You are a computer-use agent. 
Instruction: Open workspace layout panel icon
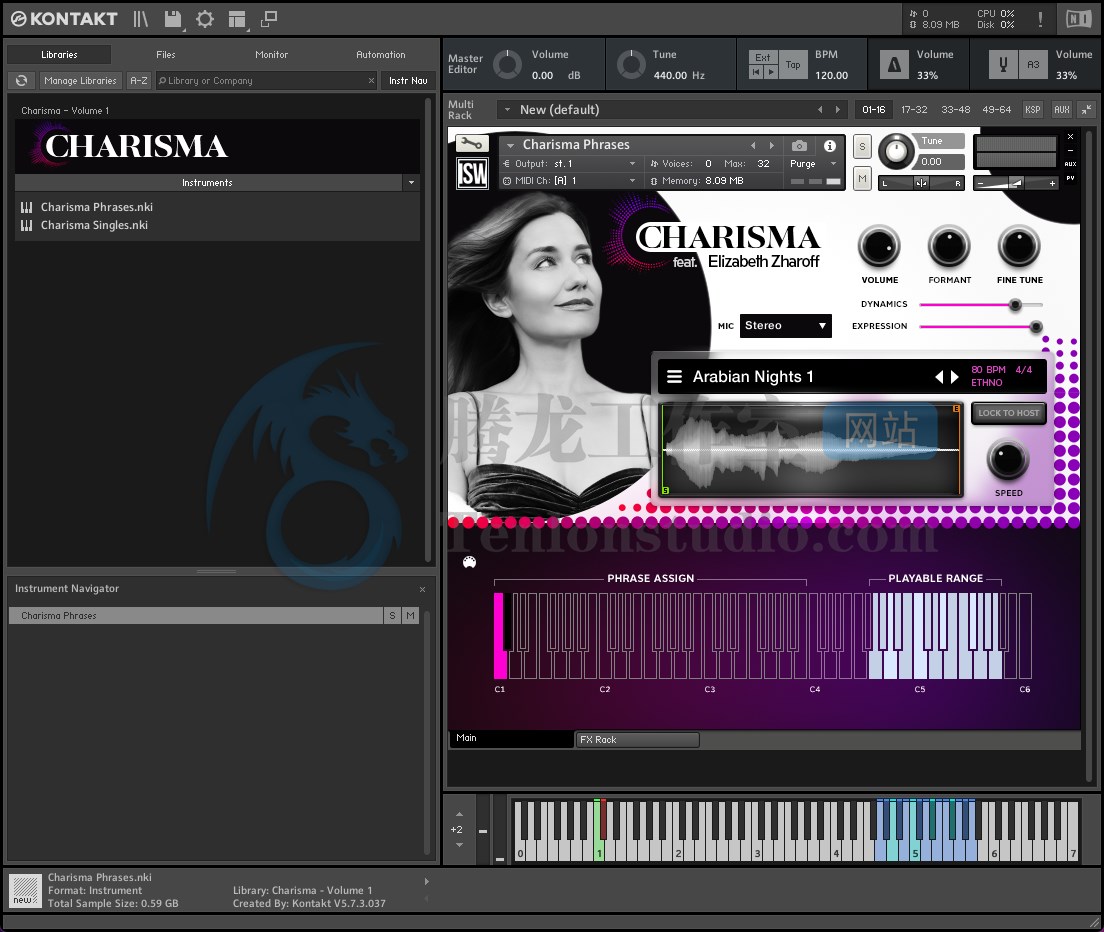(x=237, y=20)
